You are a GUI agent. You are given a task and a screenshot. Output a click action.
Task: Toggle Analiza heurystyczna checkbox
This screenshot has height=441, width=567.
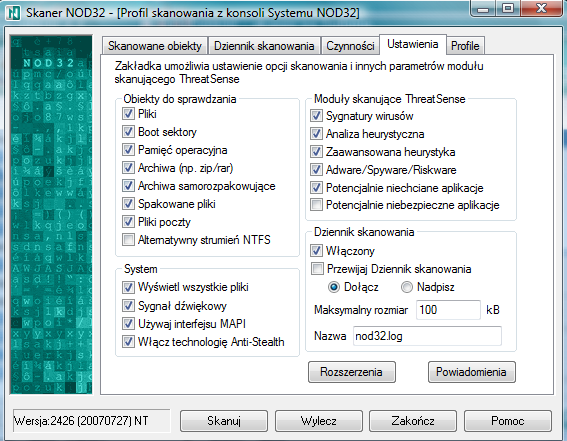[316, 134]
